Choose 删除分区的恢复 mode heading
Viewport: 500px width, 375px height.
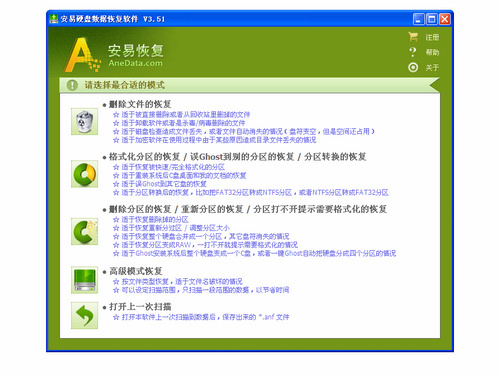pos(140,209)
